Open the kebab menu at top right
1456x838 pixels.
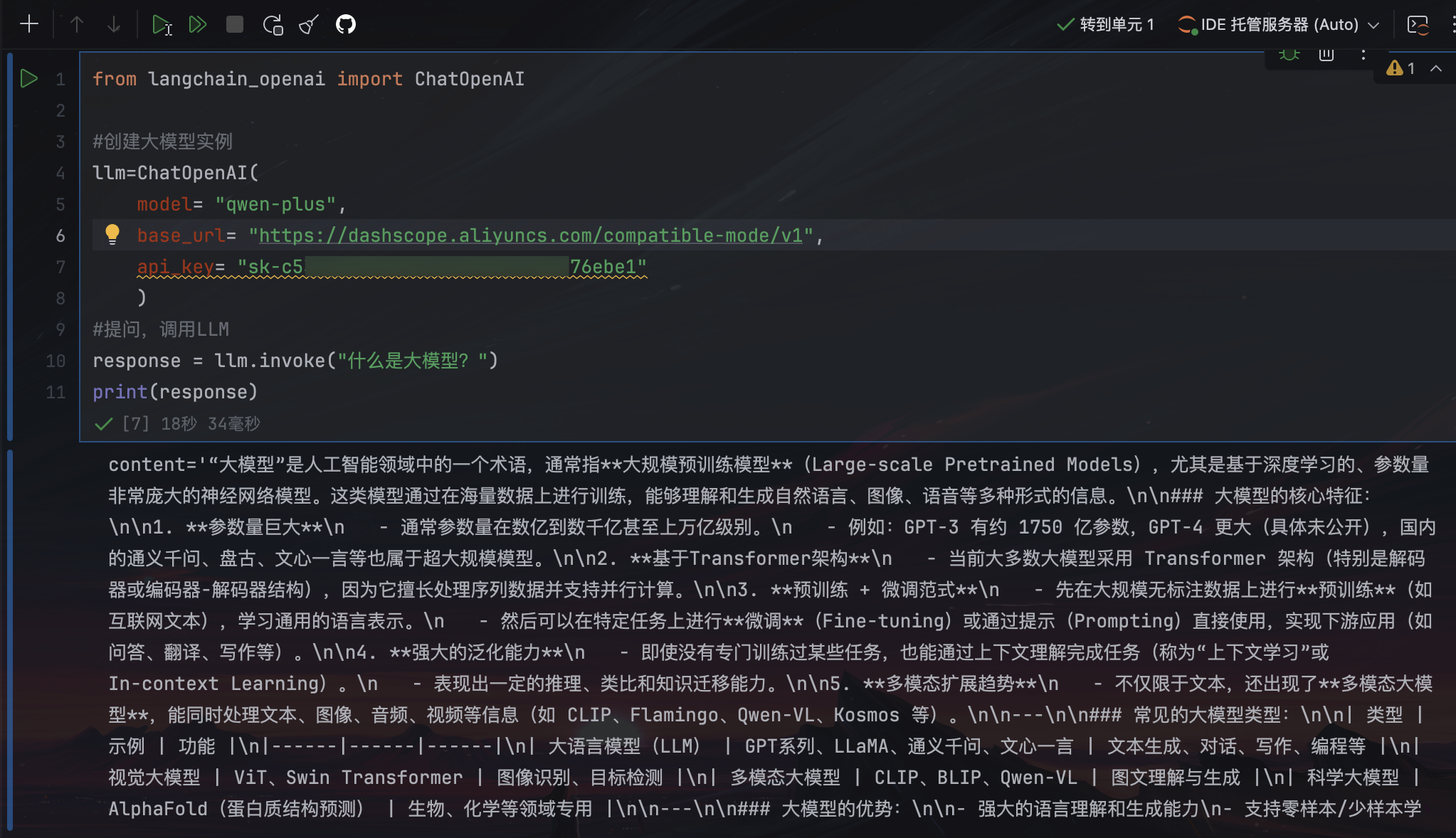click(1452, 23)
